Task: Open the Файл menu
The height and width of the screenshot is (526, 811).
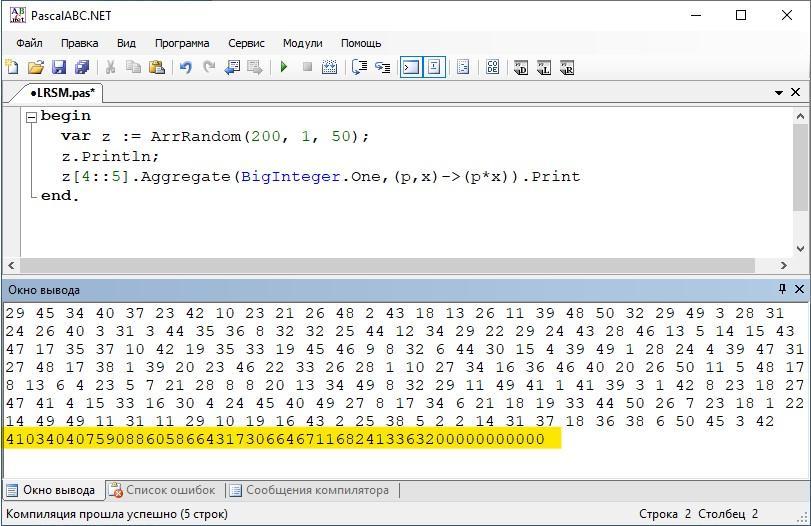Action: click(29, 43)
